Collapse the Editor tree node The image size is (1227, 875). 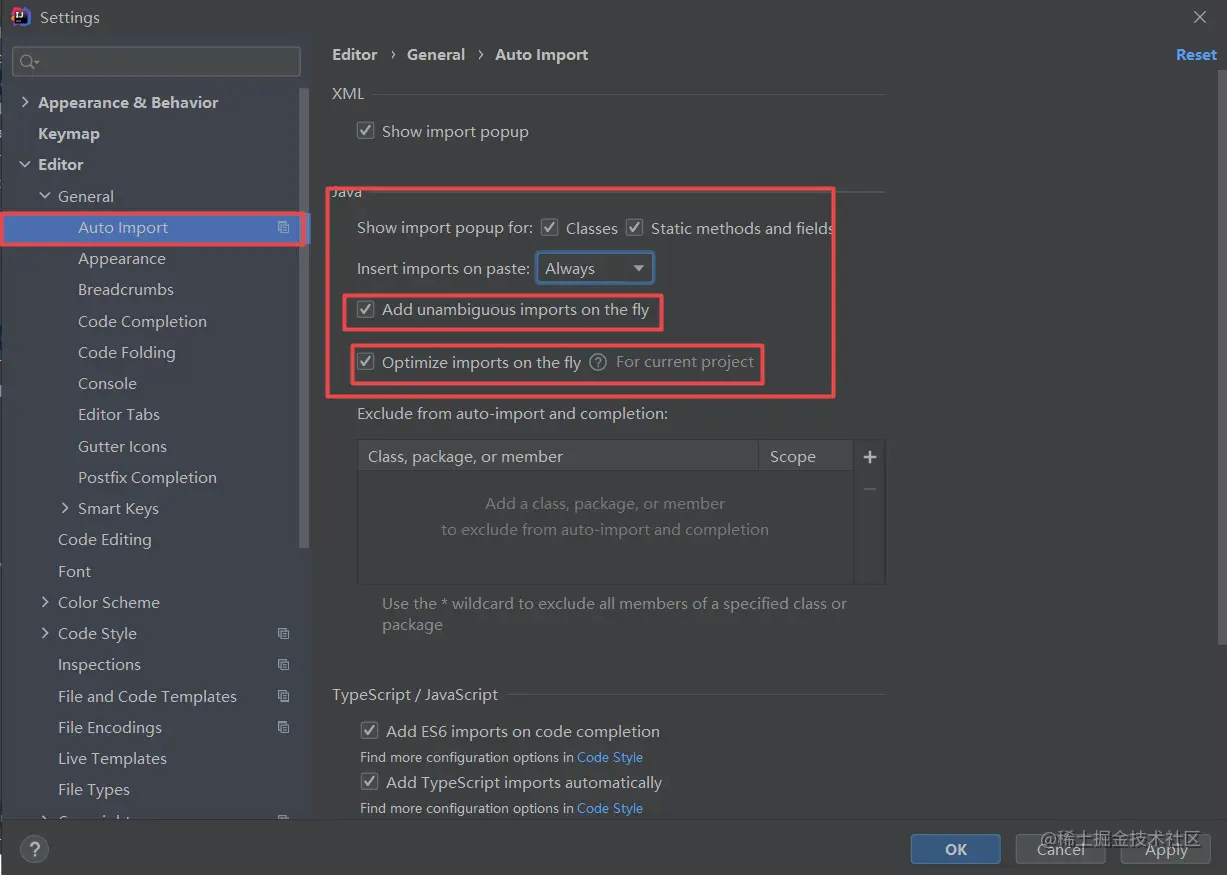click(25, 165)
